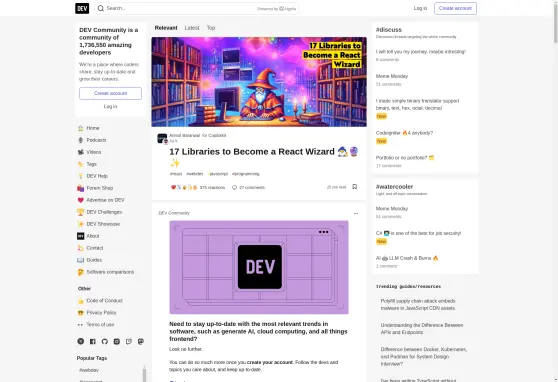The image size is (558, 382).
Task: Click the search magnifier icon
Action: coord(101,8)
